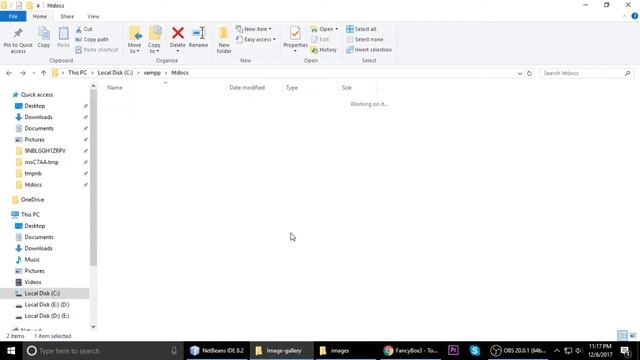Open Chrome FancyBox3 taskbar window
Screen dimensions: 640x360
pos(411,351)
